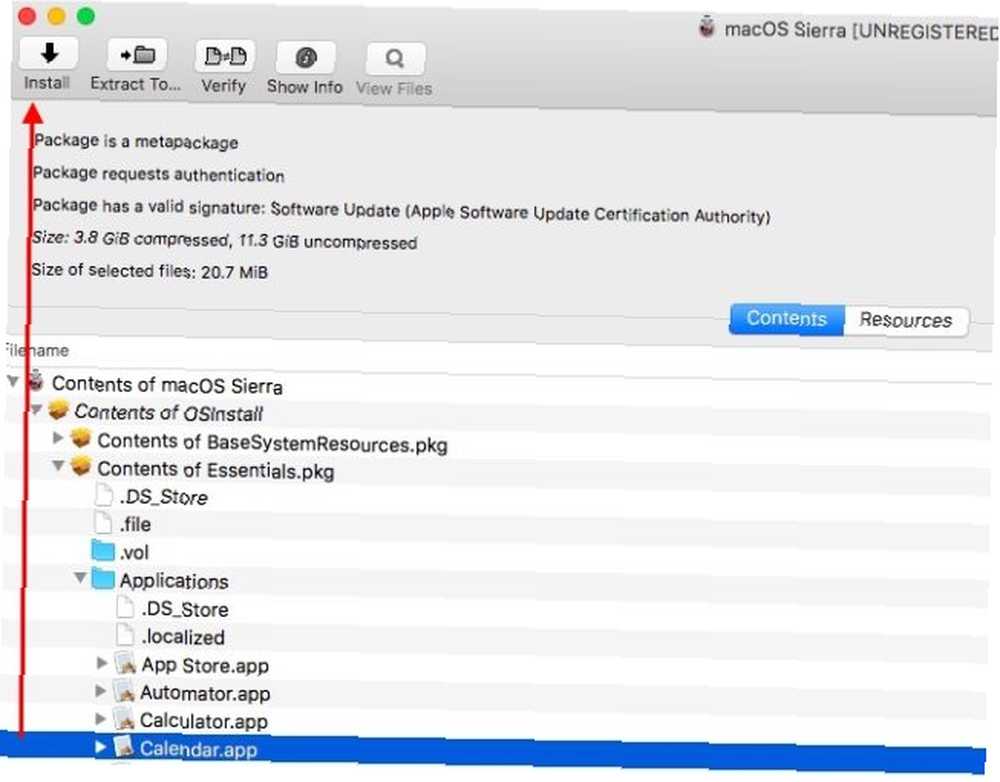Click the valid signature Software Update line
The image size is (1000, 782).
click(x=401, y=211)
